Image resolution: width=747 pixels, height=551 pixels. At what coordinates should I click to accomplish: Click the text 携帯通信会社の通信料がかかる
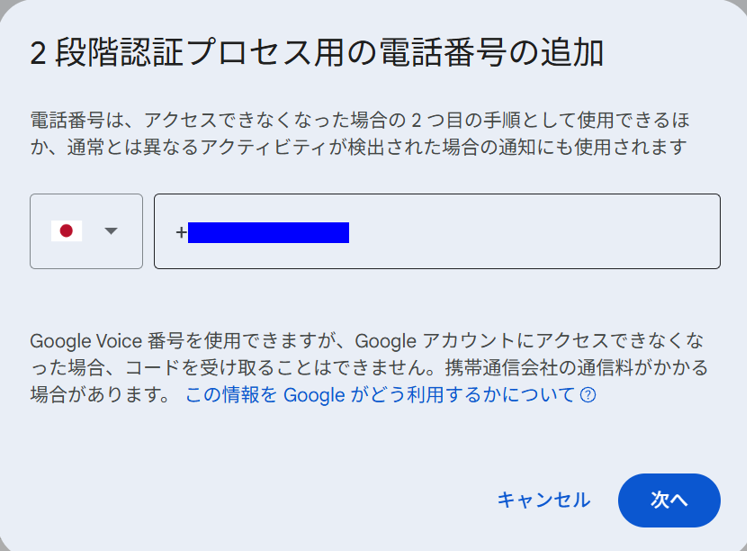(576, 368)
